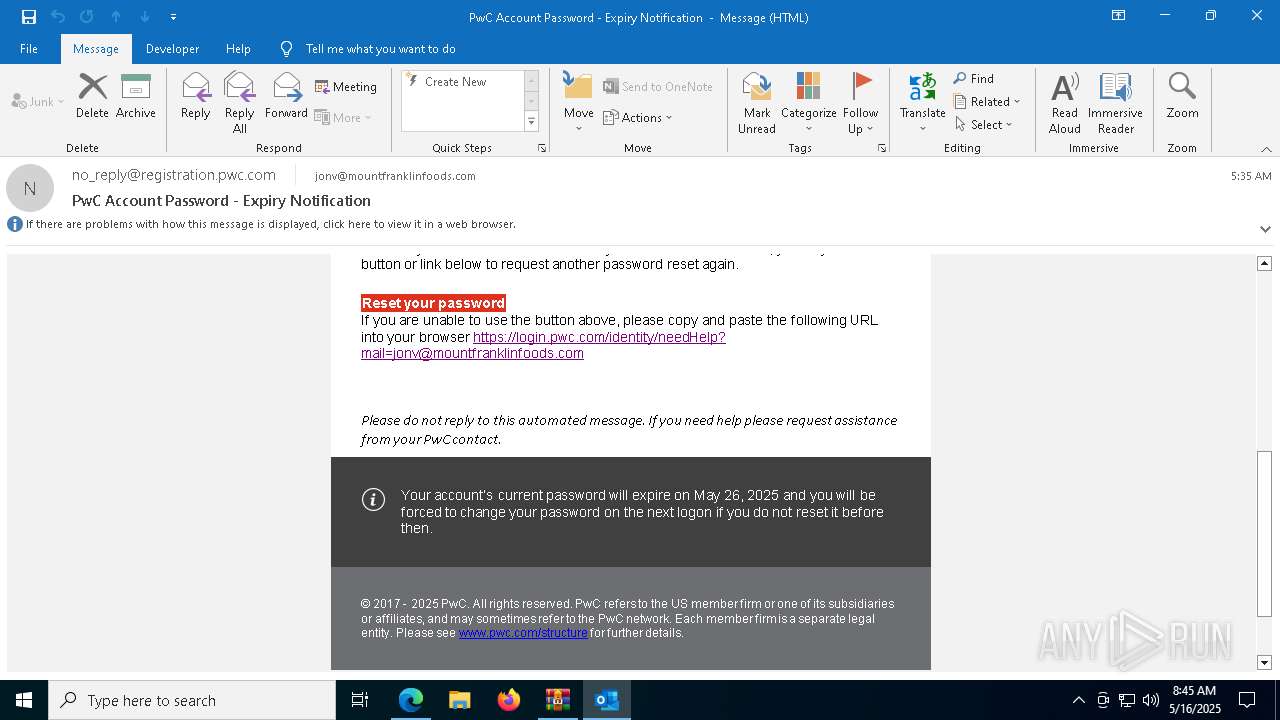1280x720 pixels.
Task: Open the Related dropdown
Action: 987,102
